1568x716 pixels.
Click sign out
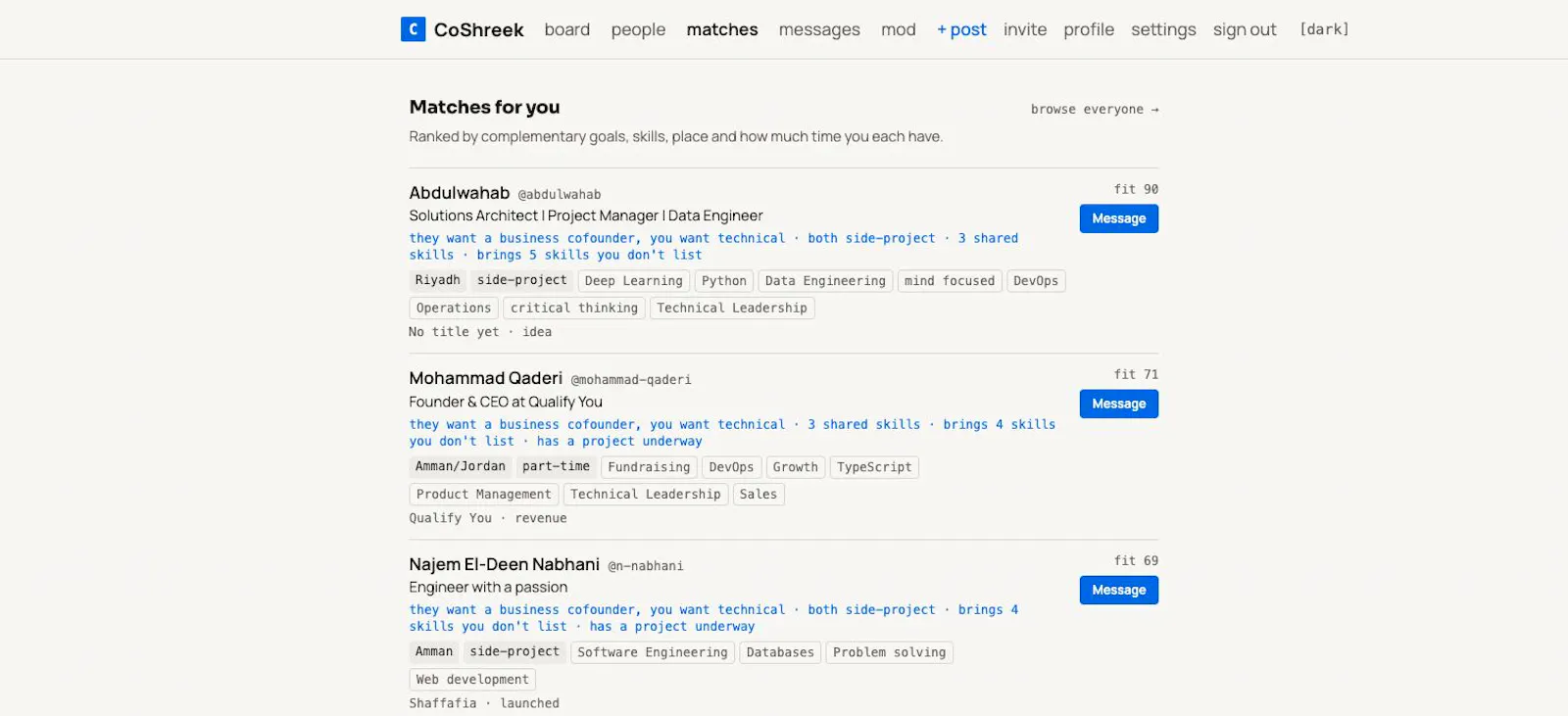1245,29
